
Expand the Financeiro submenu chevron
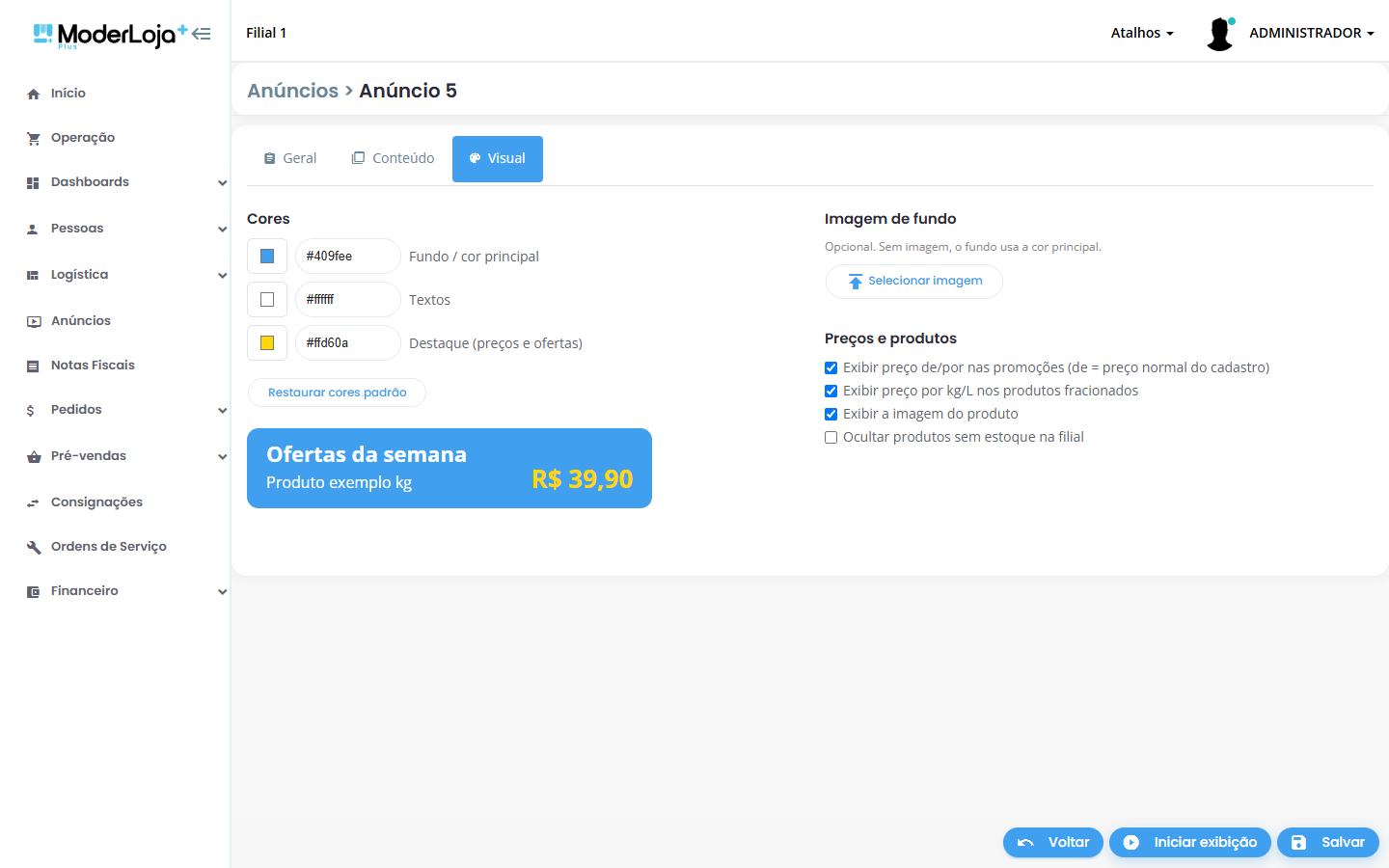[222, 591]
